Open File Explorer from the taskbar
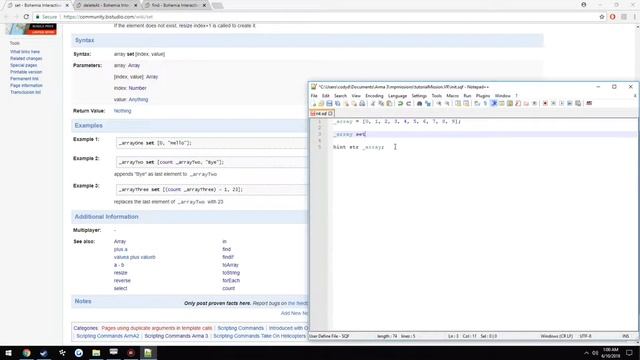640x360 pixels. [x=96, y=353]
